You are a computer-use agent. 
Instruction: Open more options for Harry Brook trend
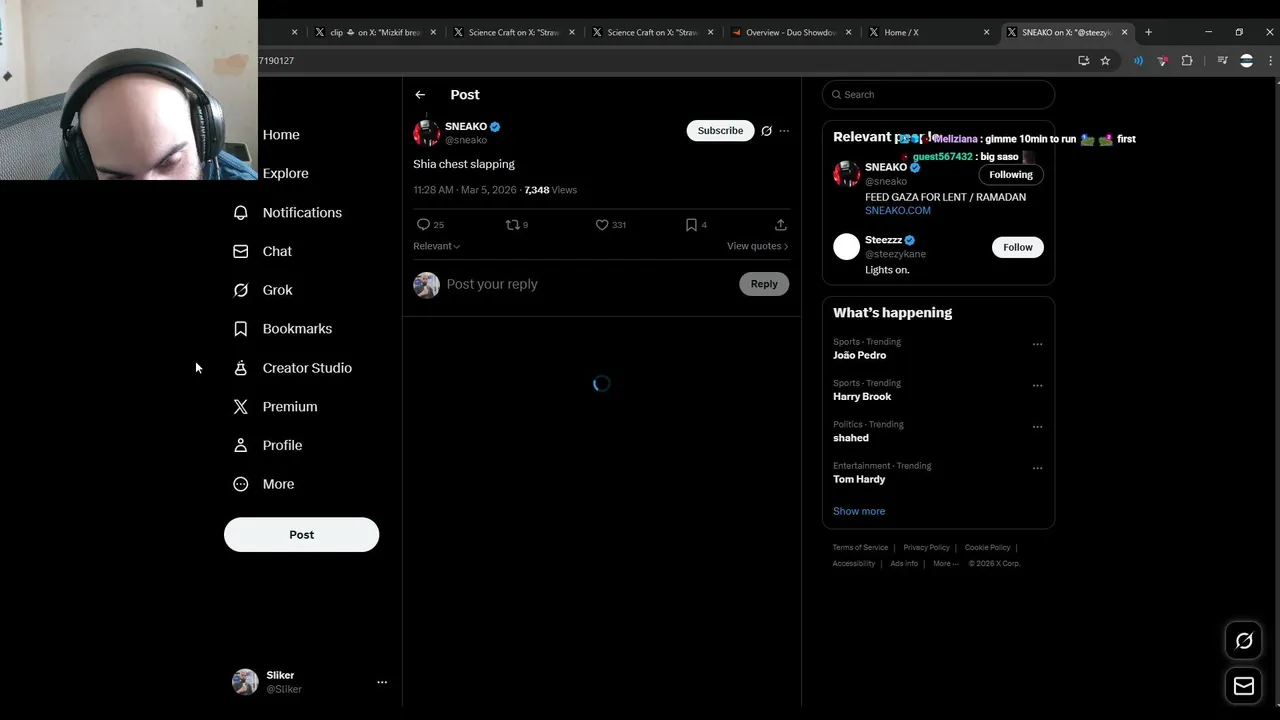coord(1037,385)
